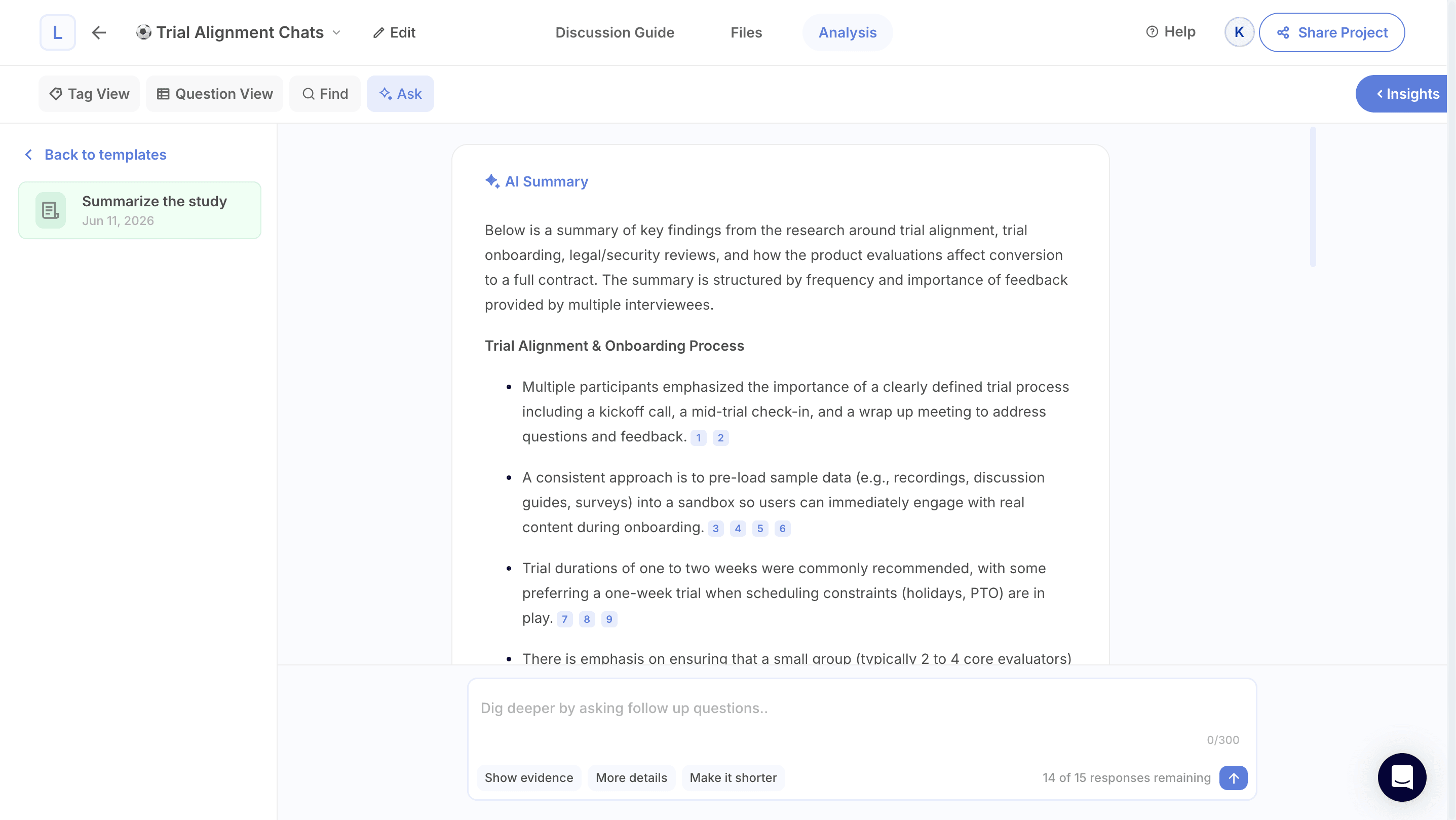Click the Edit pencil button
This screenshot has width=1456, height=820.
click(x=394, y=32)
